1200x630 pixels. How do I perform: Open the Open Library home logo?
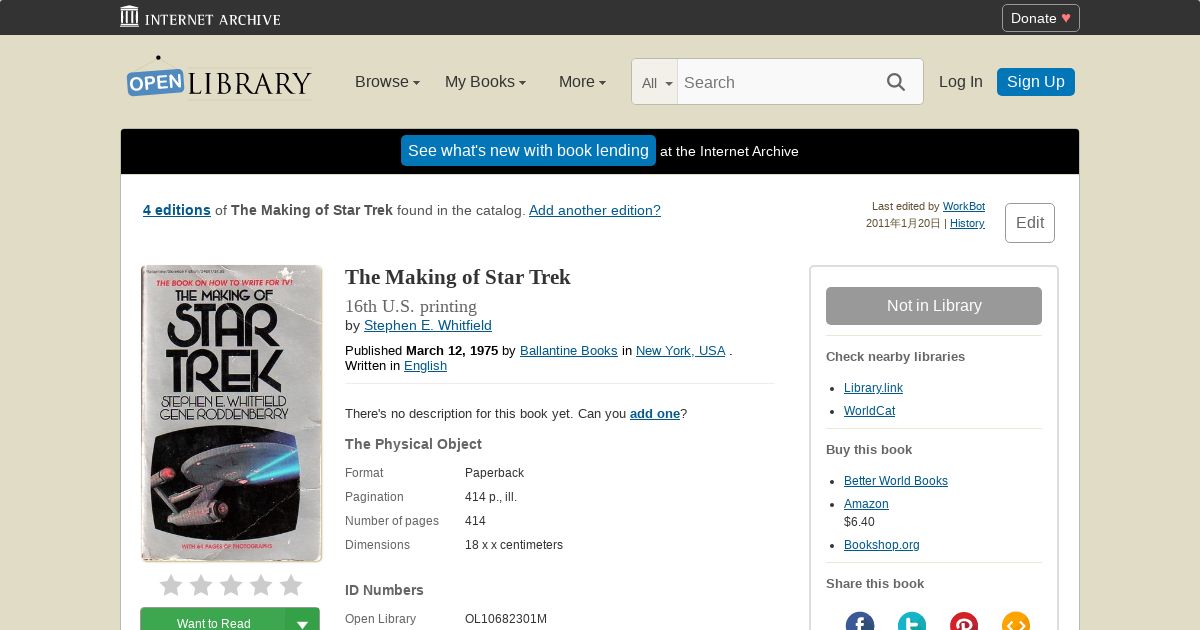[219, 78]
